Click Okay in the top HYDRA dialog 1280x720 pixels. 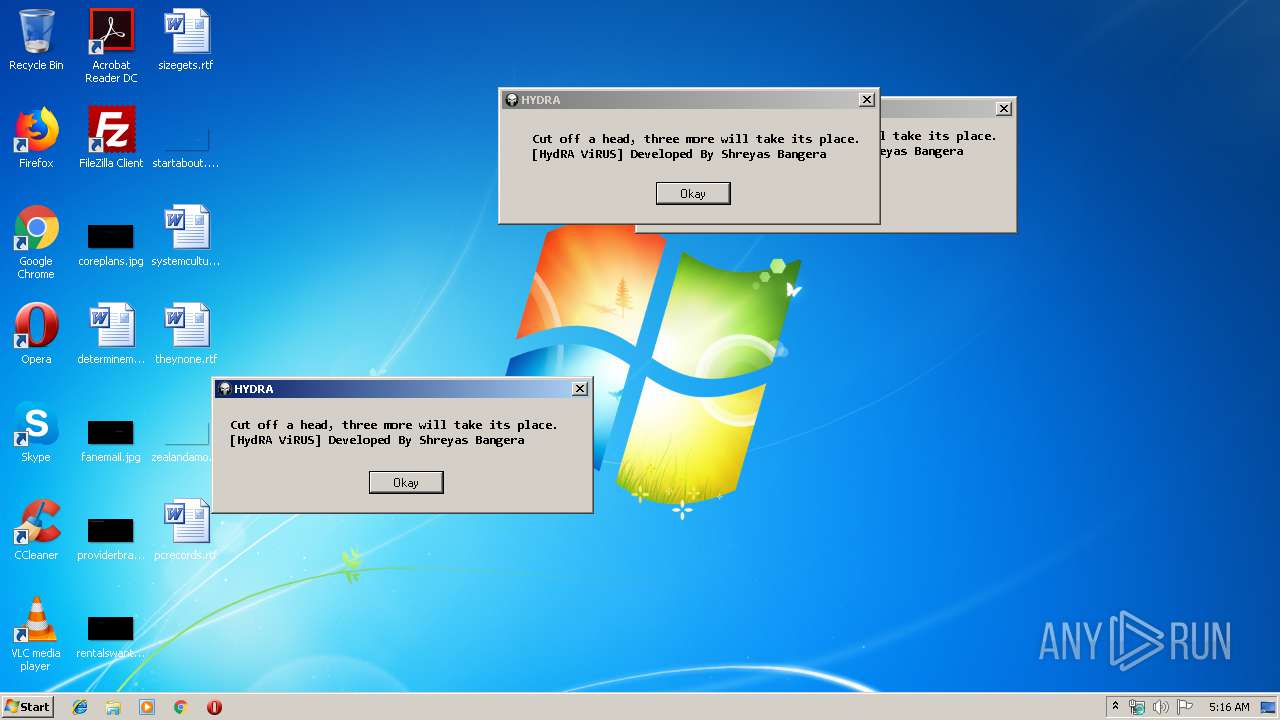(693, 194)
